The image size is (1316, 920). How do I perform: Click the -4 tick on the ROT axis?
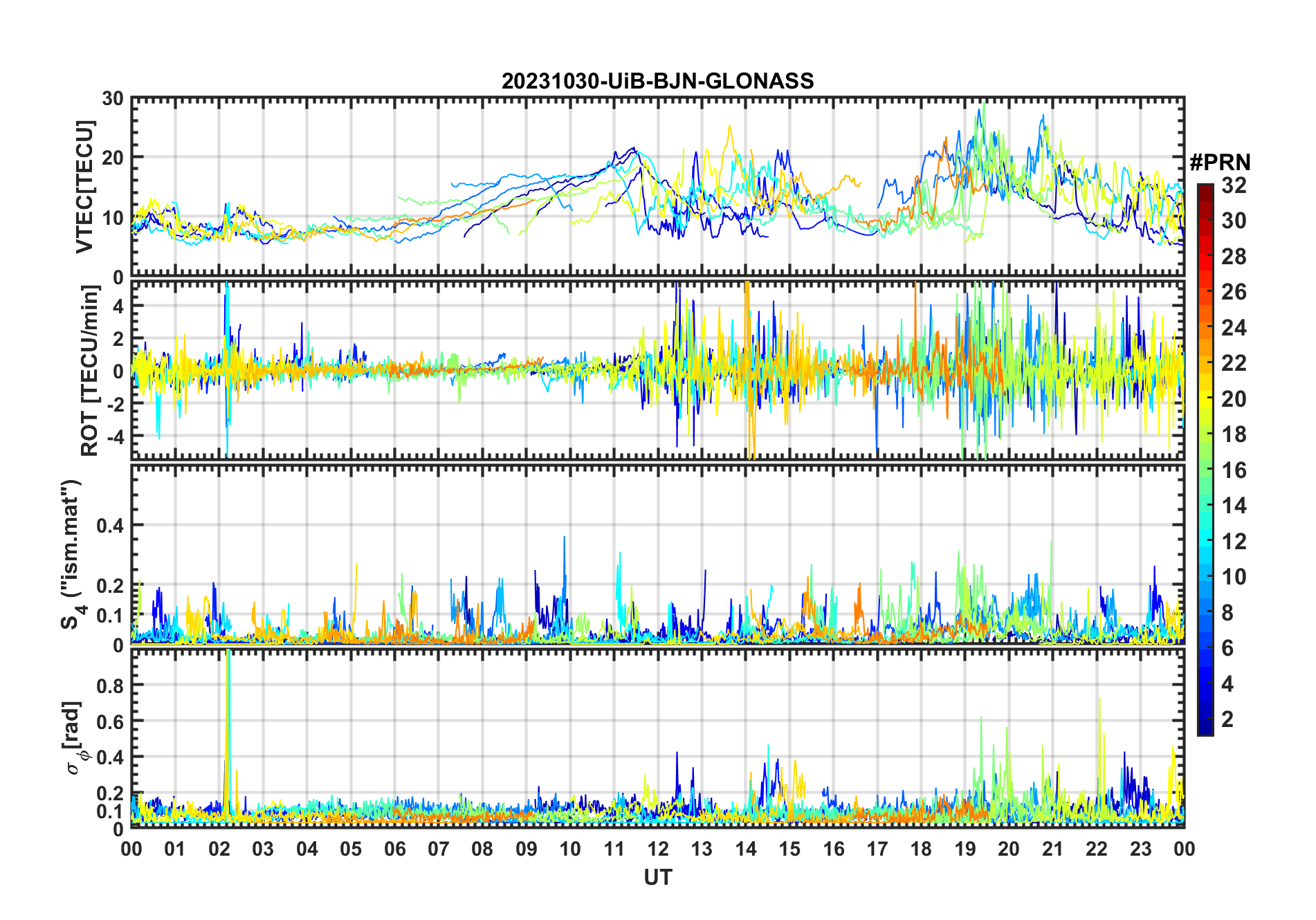[115, 436]
